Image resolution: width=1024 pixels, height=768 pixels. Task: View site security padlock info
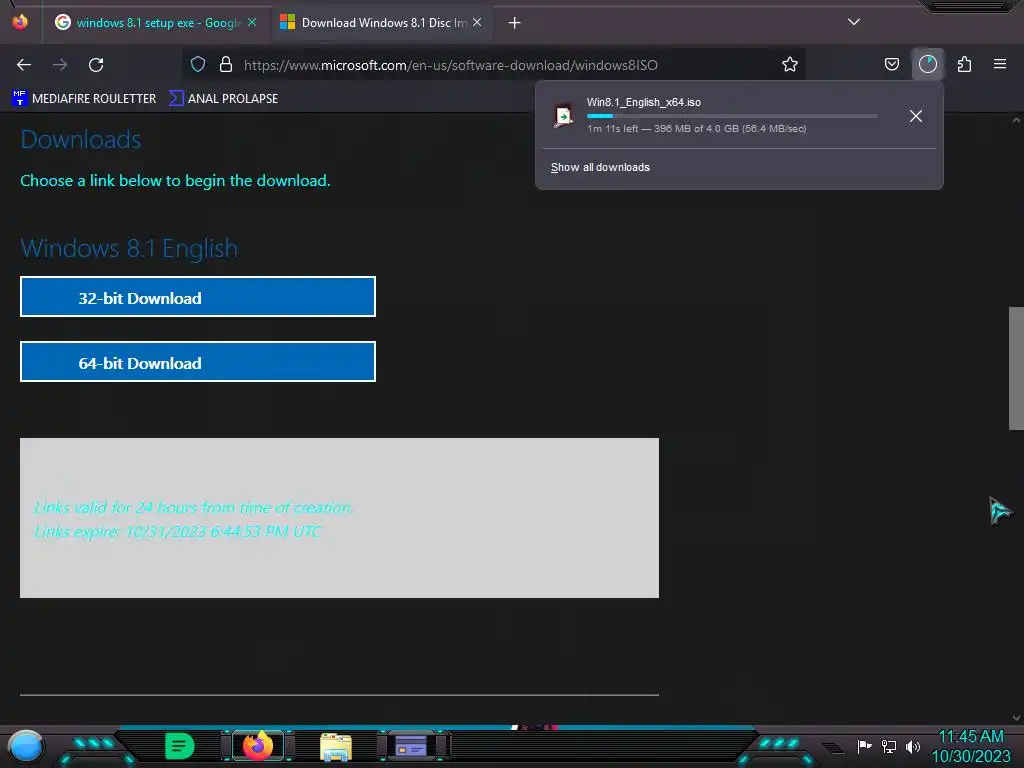point(226,64)
